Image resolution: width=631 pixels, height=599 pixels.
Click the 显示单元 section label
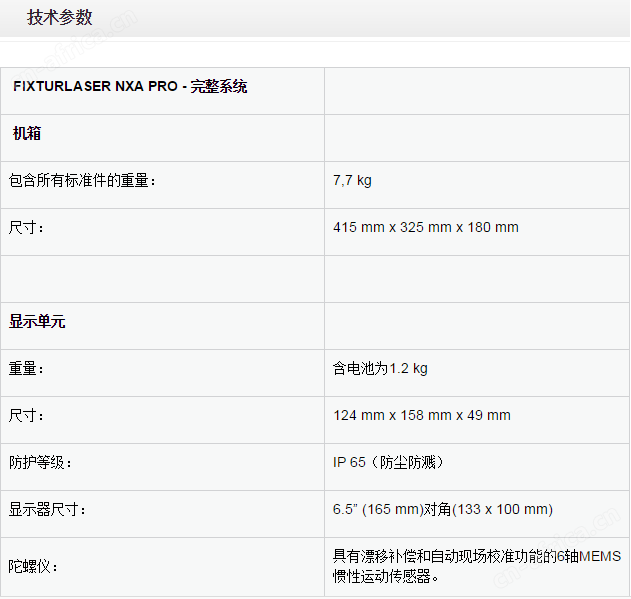(37, 322)
